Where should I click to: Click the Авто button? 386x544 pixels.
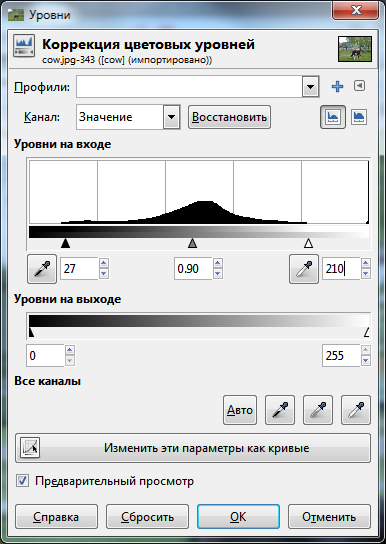(x=240, y=410)
